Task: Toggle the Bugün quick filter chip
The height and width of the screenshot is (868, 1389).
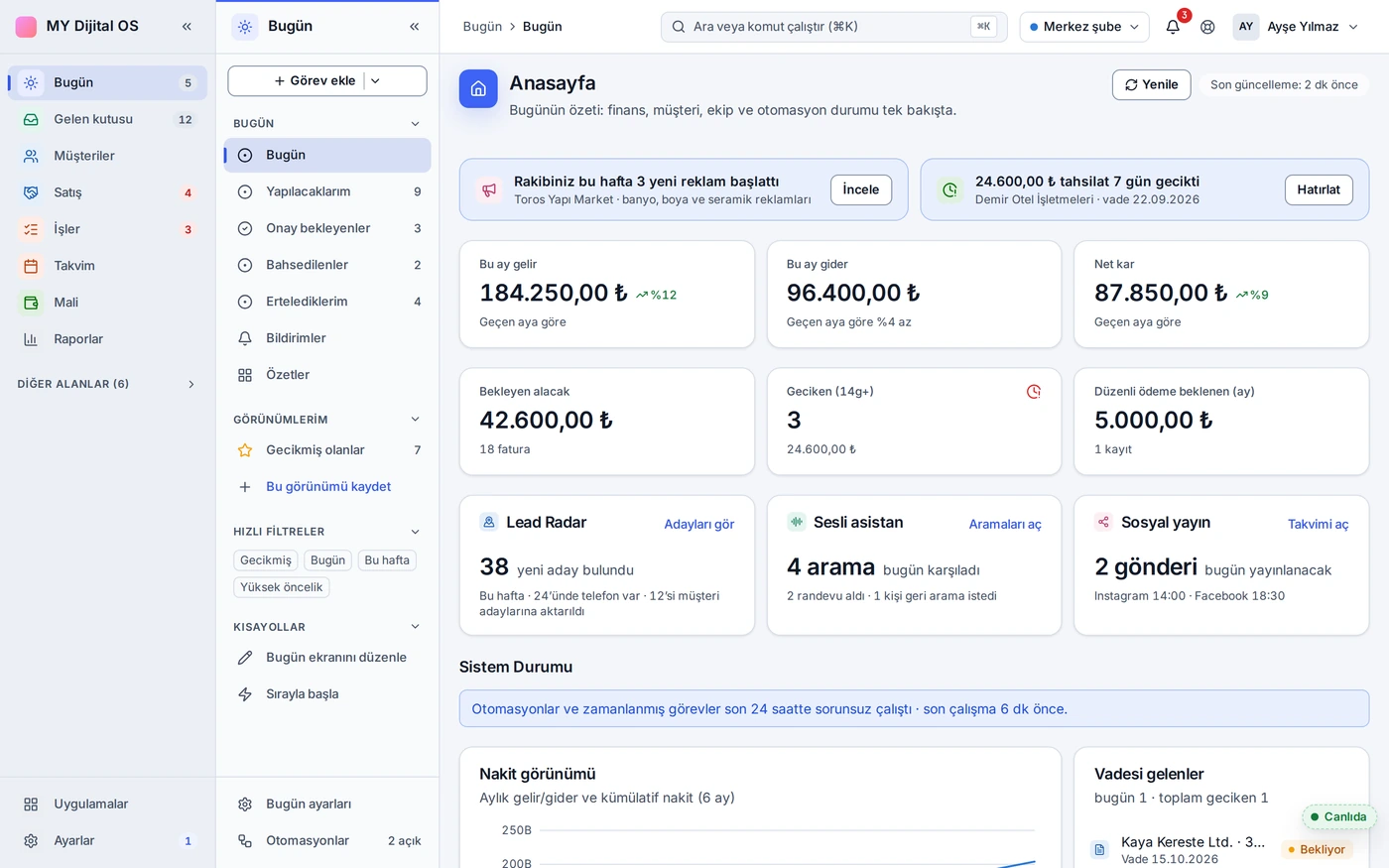Action: (x=327, y=560)
